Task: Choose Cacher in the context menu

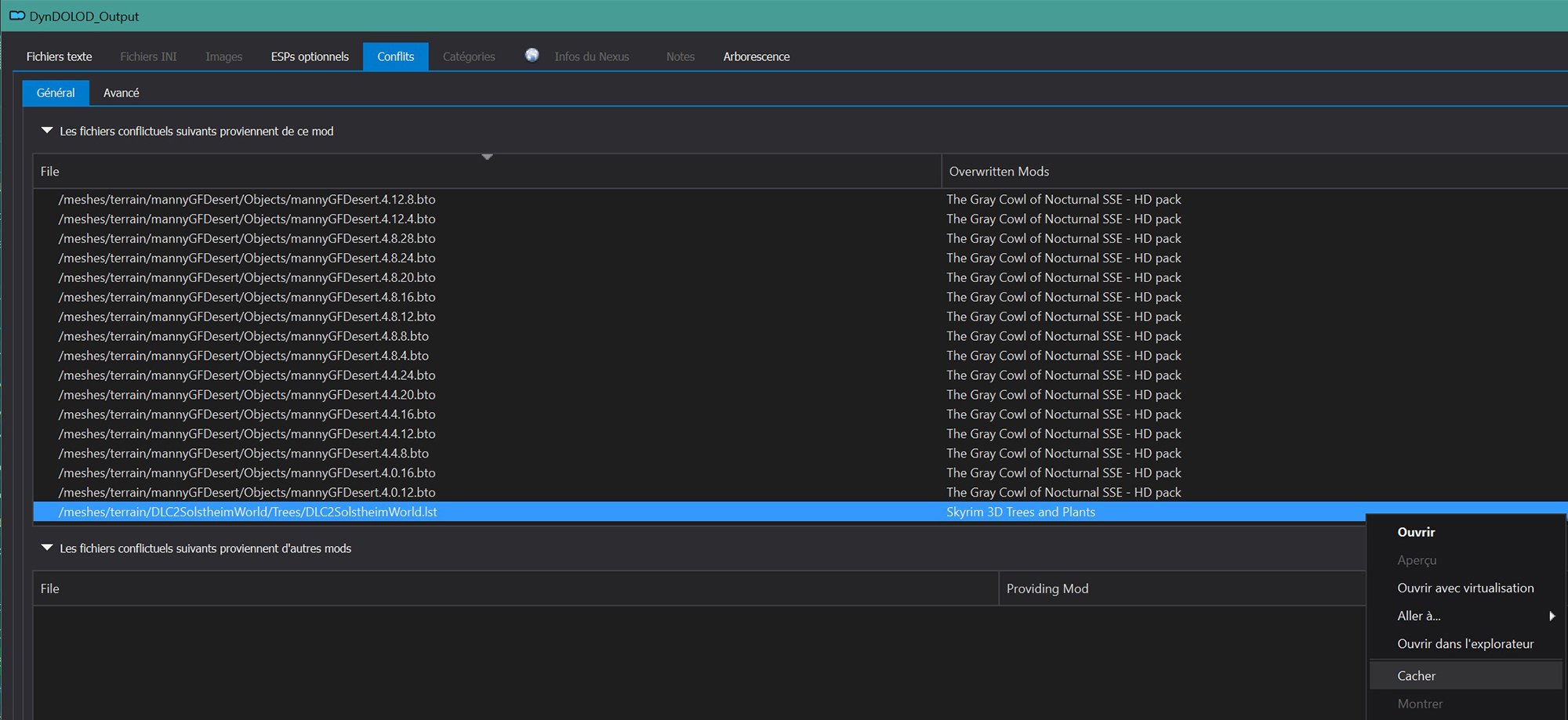Action: [x=1465, y=675]
